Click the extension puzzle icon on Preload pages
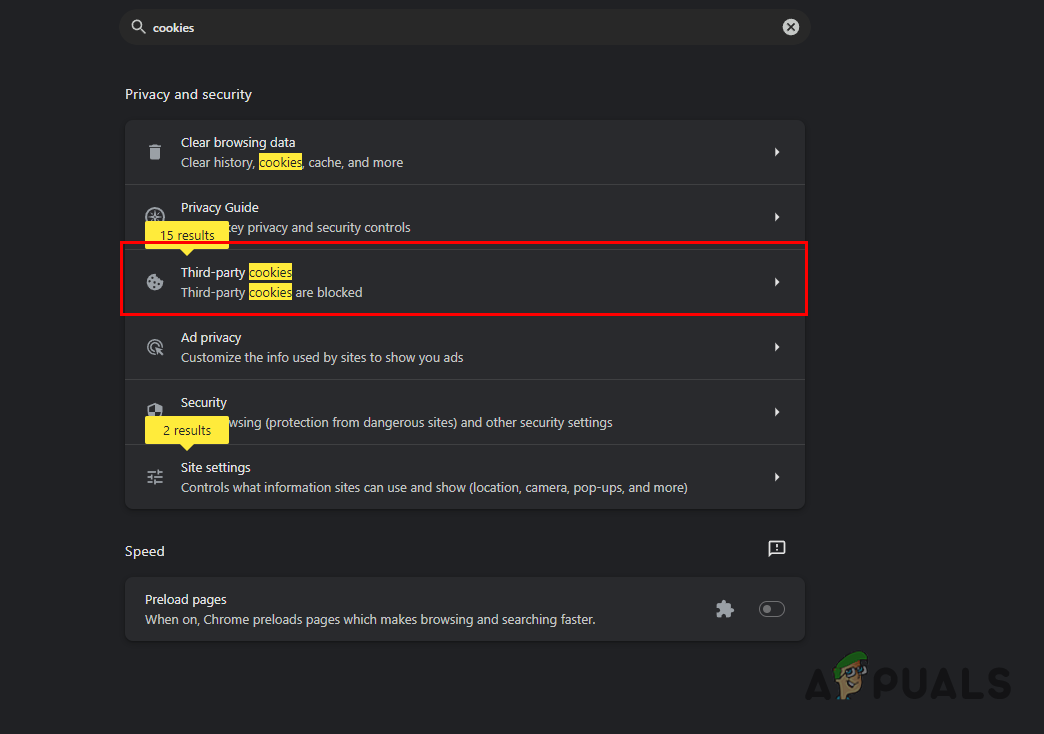The width and height of the screenshot is (1044, 734). 724,609
